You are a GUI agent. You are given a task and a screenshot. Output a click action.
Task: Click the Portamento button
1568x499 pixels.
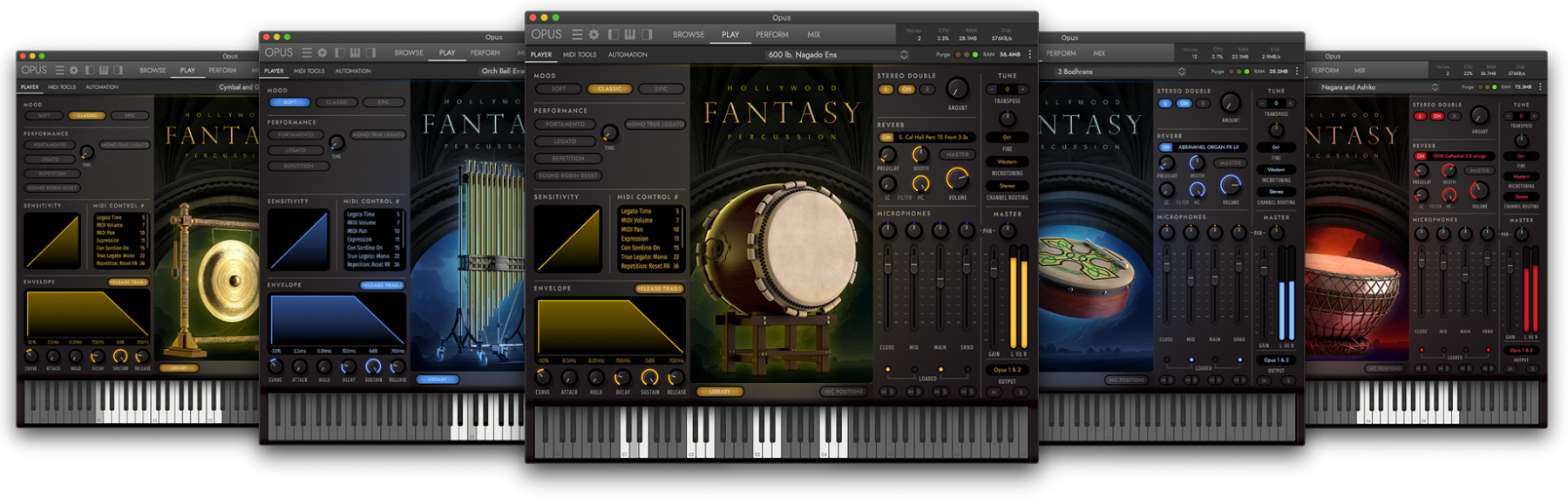click(x=565, y=124)
